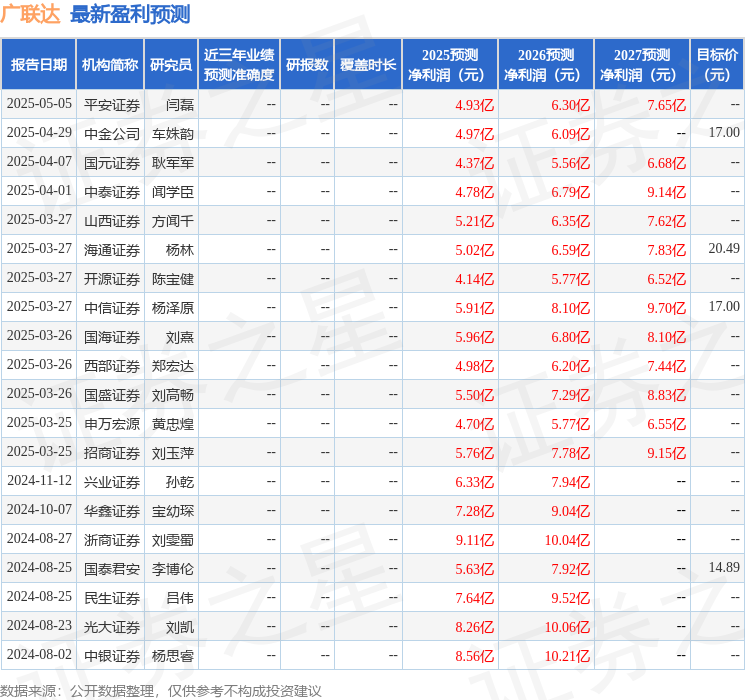Click the 数据来源 disclaimer footer text
745x700 pixels.
tap(161, 691)
